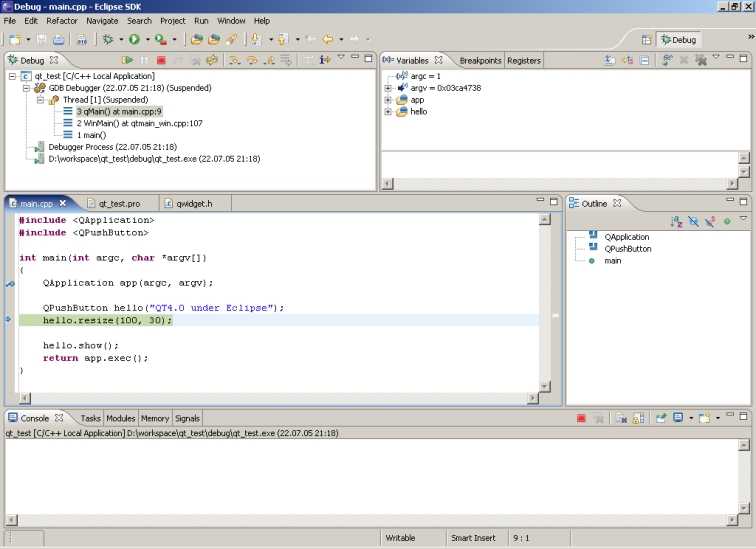Screen dimensions: 756x549
Task: Open the Variables view menu triangle
Action: (x=716, y=57)
